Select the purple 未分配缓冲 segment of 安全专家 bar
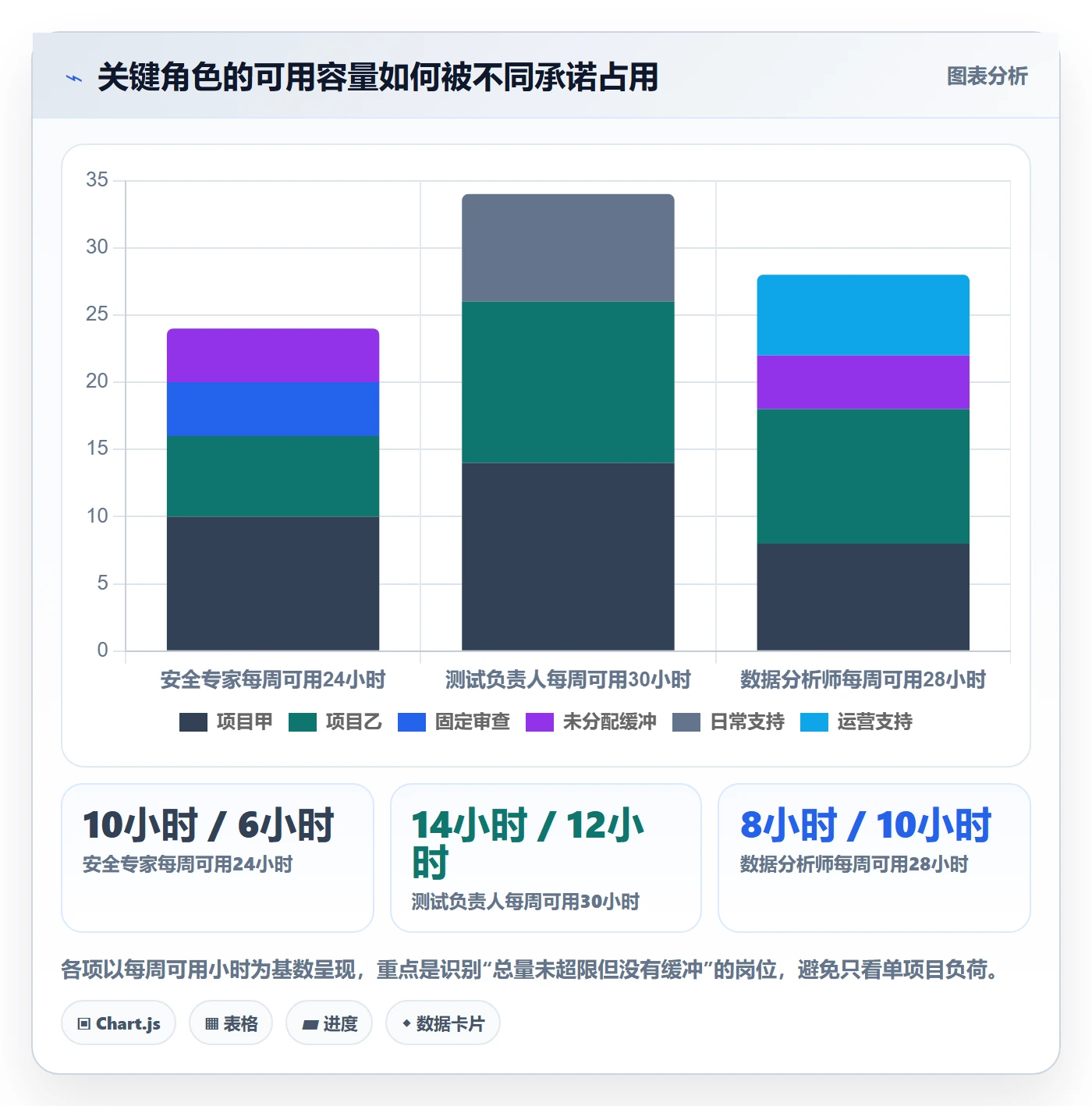 (x=273, y=356)
